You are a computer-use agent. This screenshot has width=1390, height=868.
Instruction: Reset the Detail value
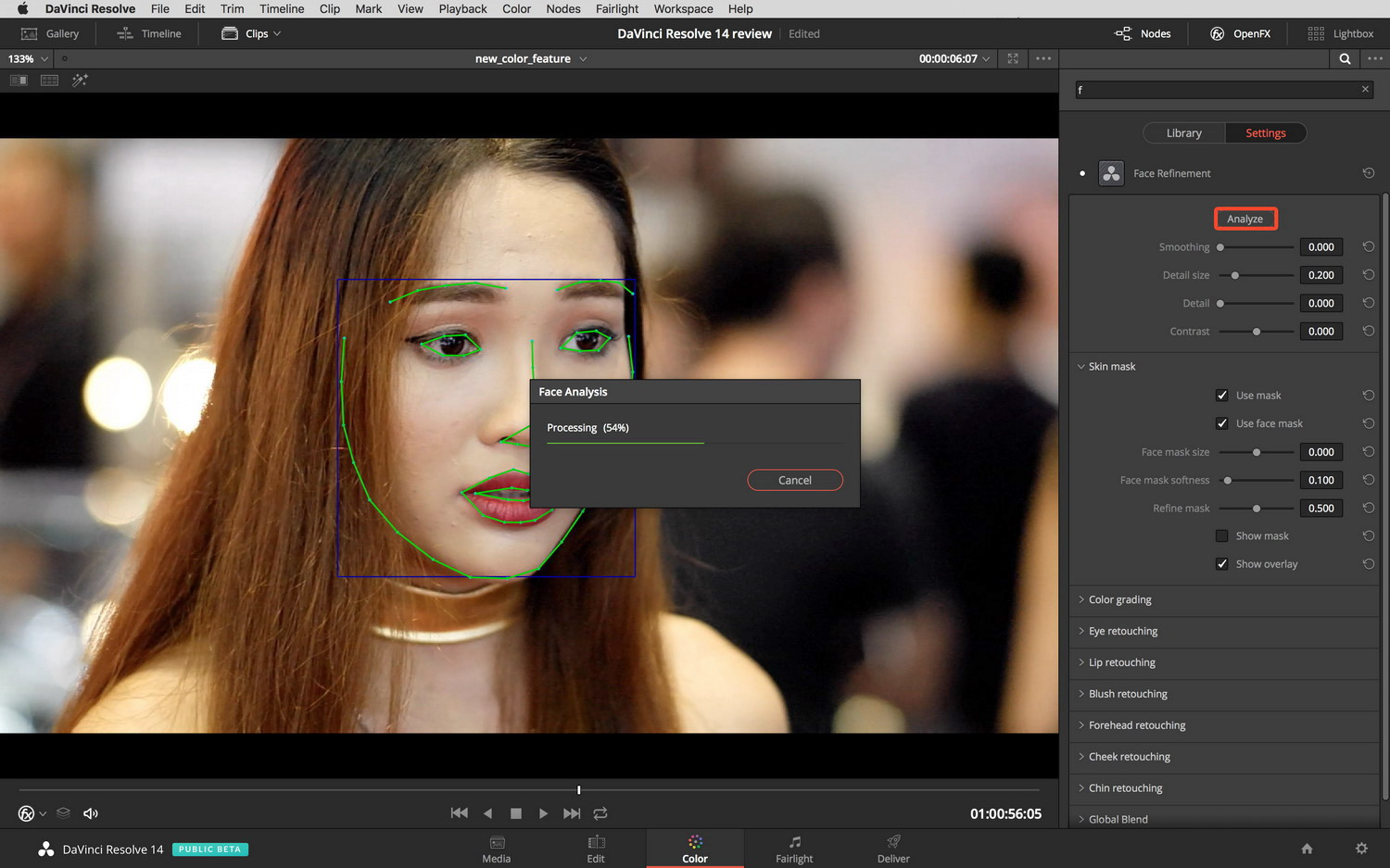[x=1369, y=303]
